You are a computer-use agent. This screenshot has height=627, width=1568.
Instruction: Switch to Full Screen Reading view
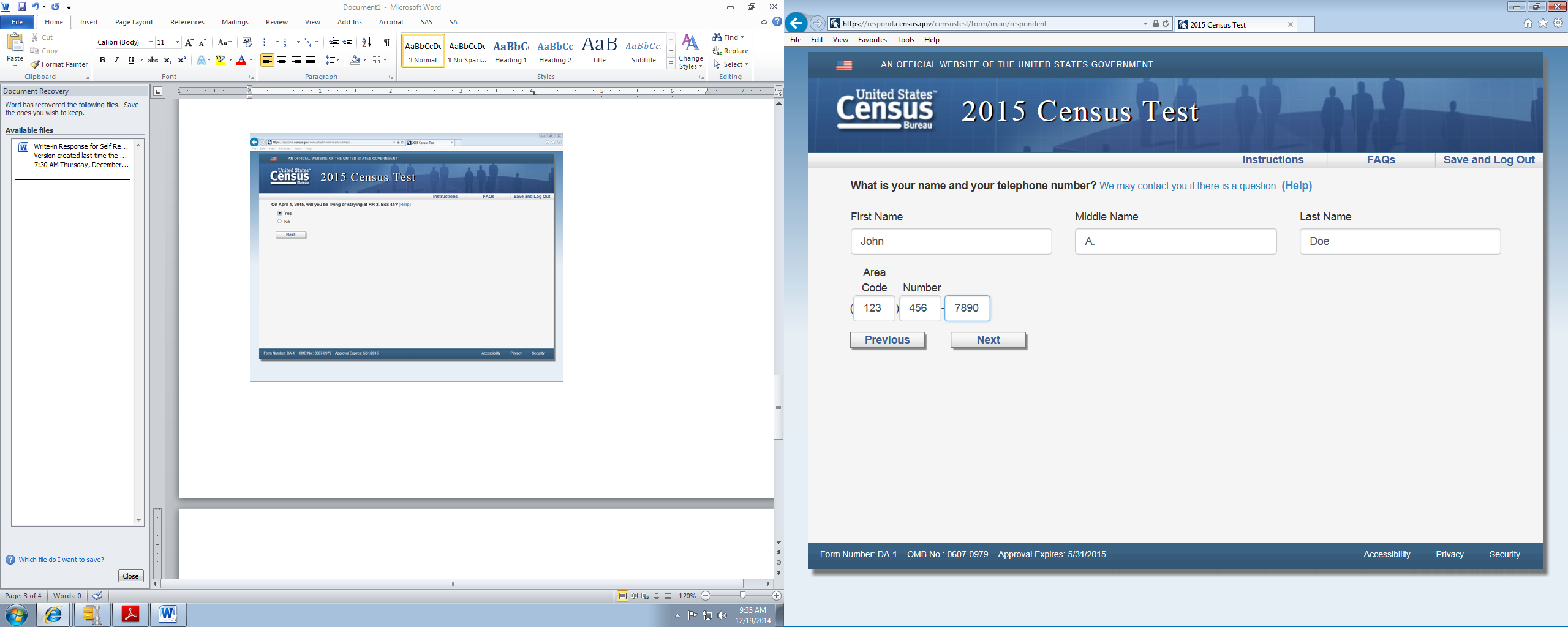(634, 596)
